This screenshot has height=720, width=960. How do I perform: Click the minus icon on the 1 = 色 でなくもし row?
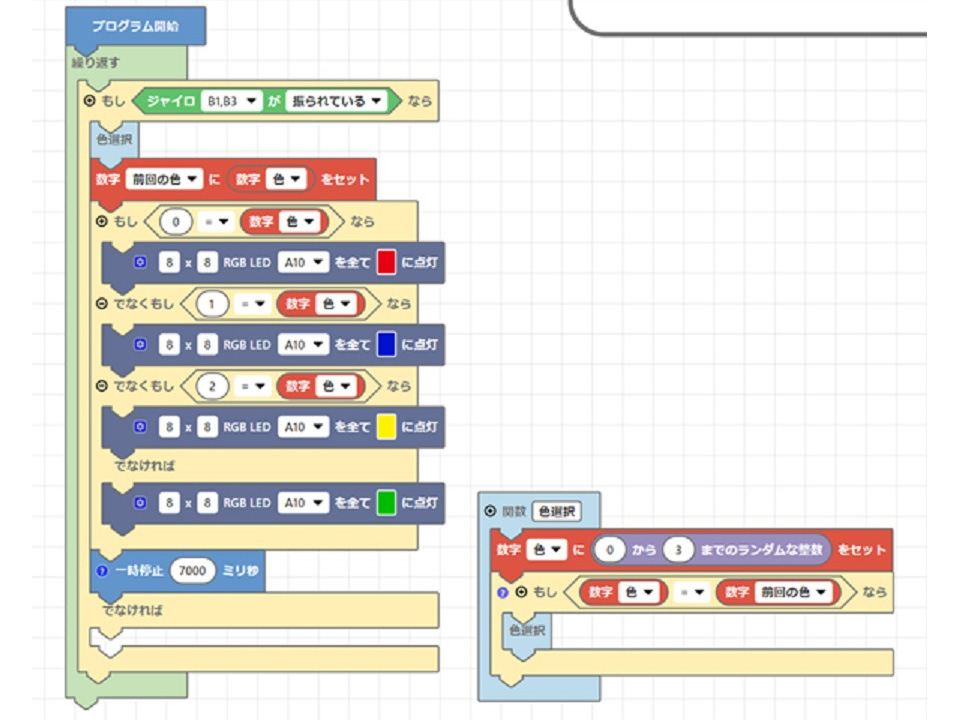102,303
